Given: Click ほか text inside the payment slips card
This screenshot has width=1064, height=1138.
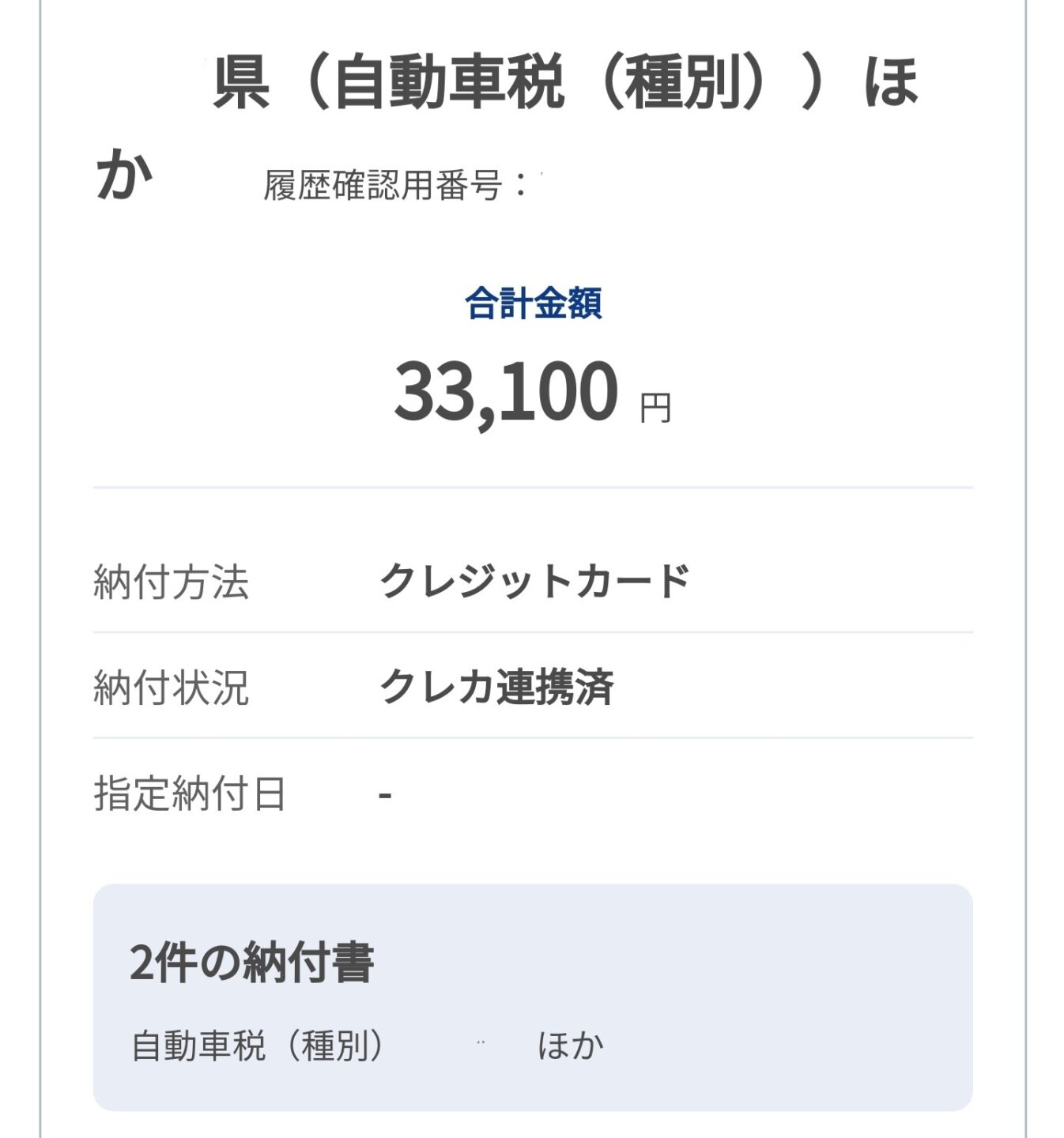Looking at the screenshot, I should (x=571, y=1046).
